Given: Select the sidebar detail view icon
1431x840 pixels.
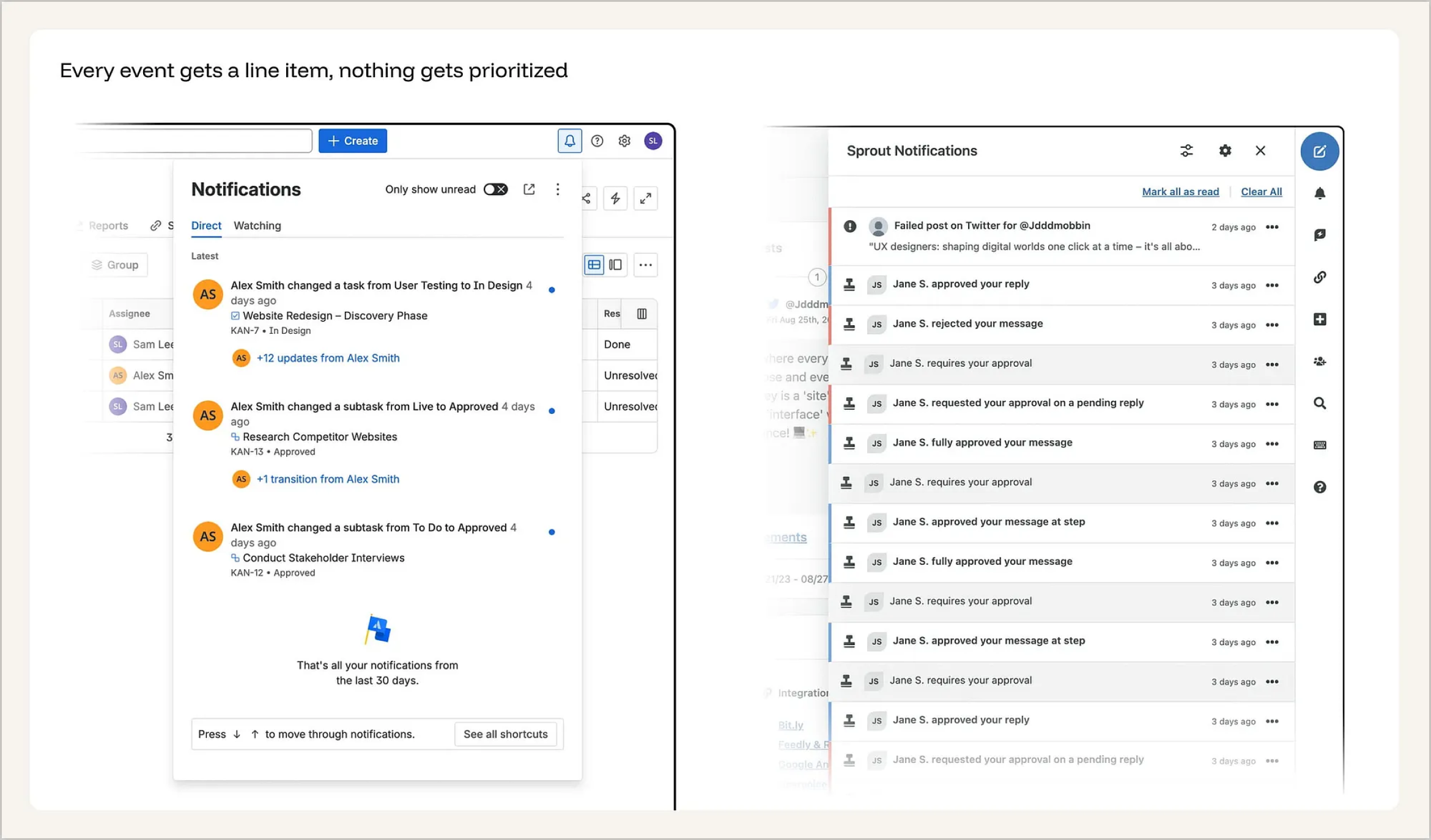Looking at the screenshot, I should click(615, 265).
